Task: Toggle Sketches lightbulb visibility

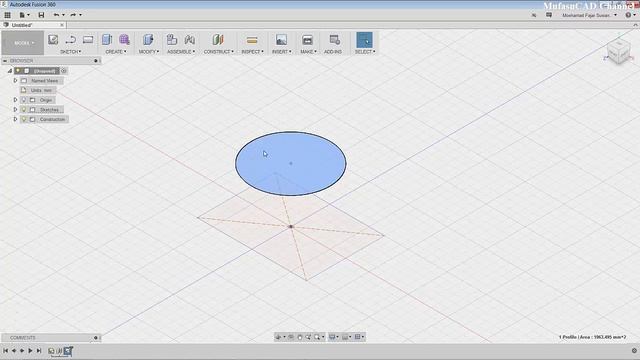Action: [24, 110]
